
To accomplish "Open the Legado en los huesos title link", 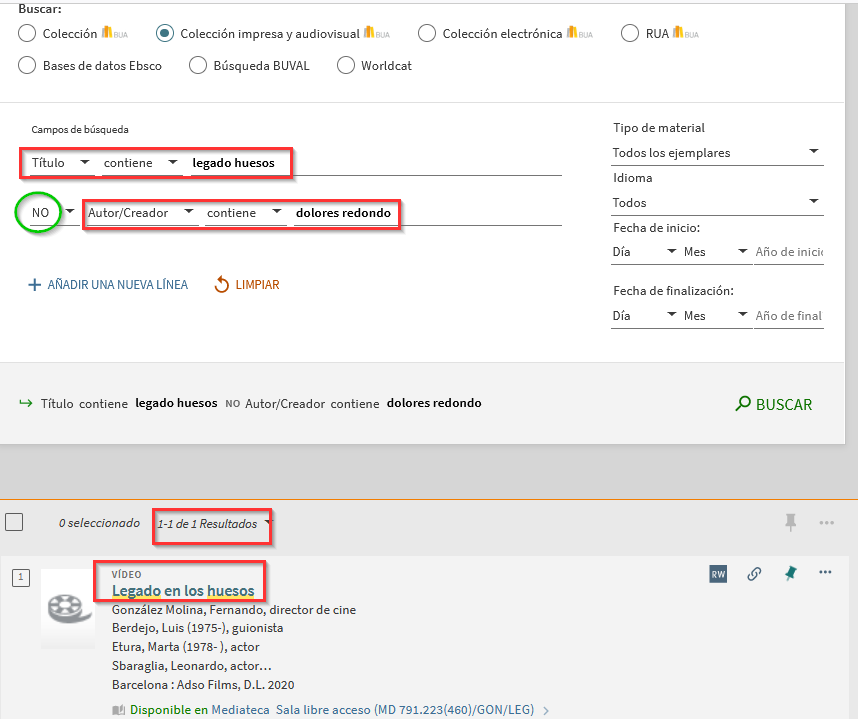I will tap(183, 591).
